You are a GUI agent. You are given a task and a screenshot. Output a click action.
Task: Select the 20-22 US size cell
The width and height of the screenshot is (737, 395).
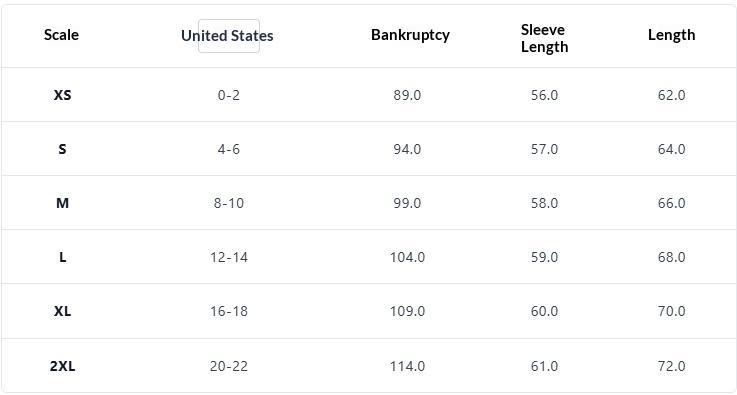point(228,366)
